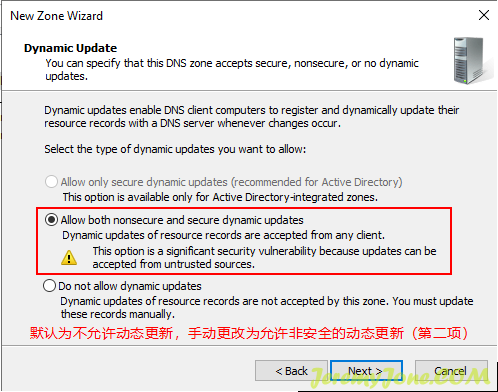Screen dimensions: 498x392
Task: Click the red Chinese annotation text
Action: 249,333
